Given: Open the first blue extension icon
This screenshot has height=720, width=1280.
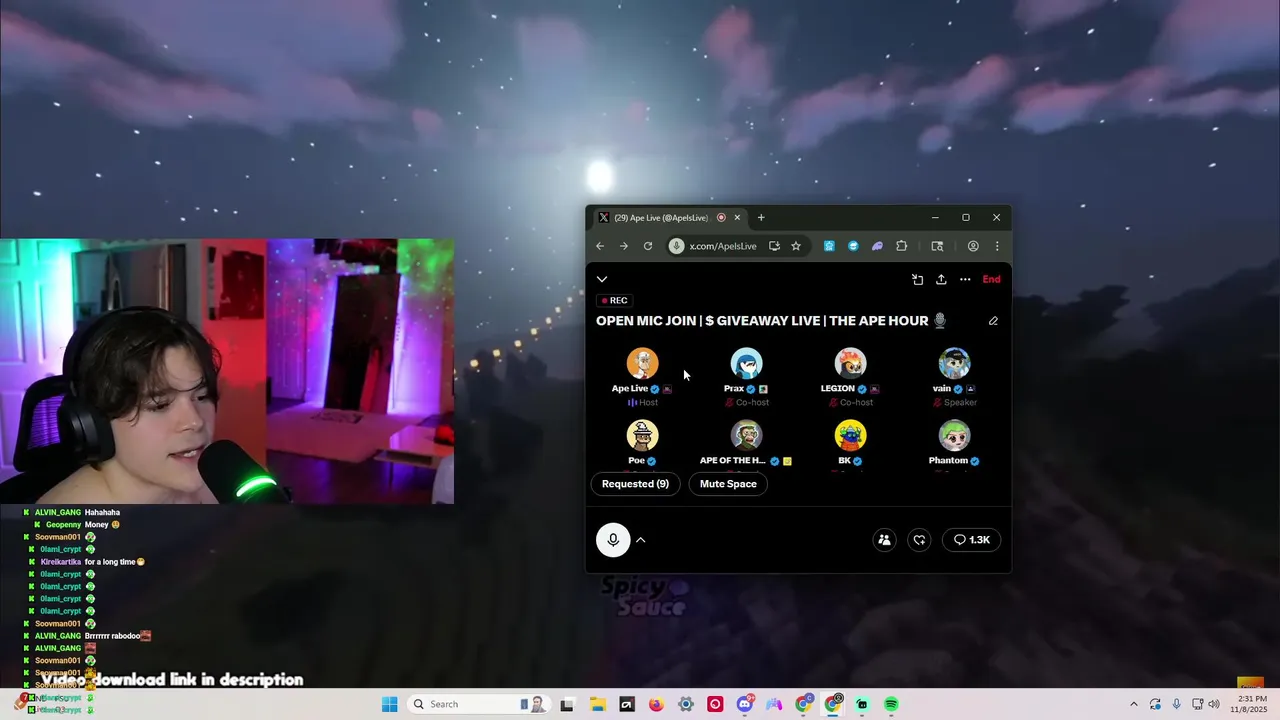Looking at the screenshot, I should coord(829,246).
